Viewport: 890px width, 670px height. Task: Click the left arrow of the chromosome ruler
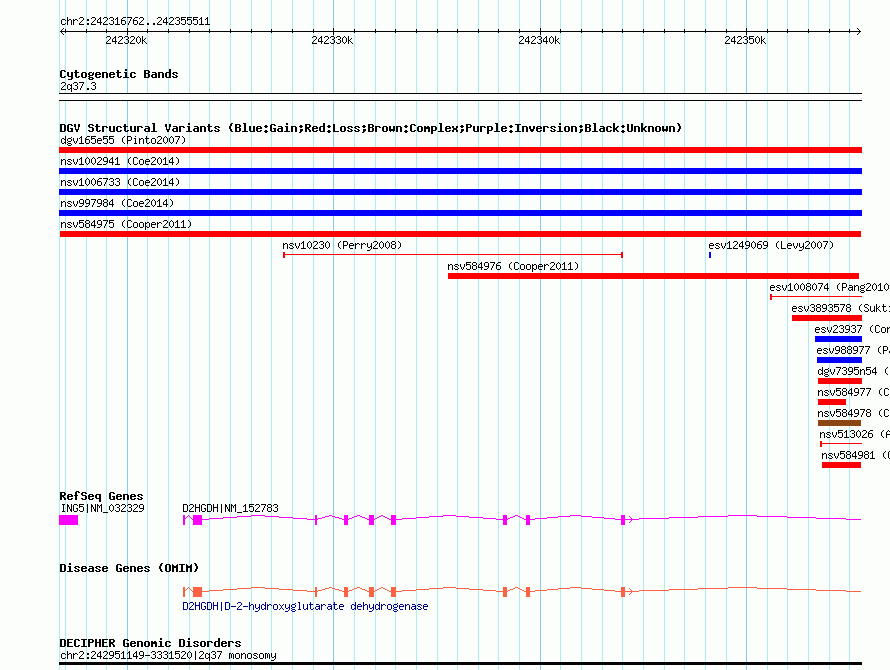click(x=62, y=31)
